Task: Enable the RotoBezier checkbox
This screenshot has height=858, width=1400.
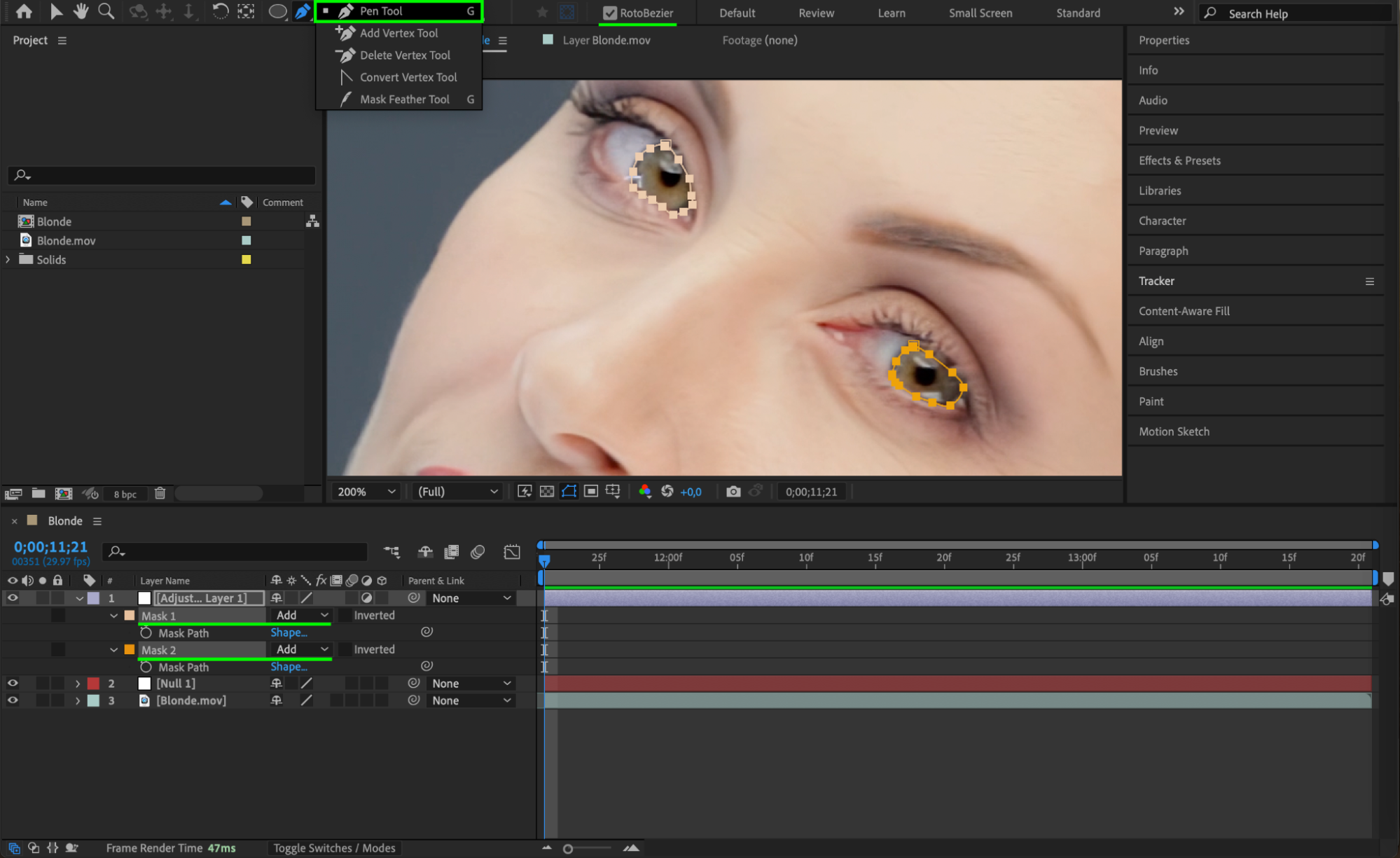Action: [609, 13]
